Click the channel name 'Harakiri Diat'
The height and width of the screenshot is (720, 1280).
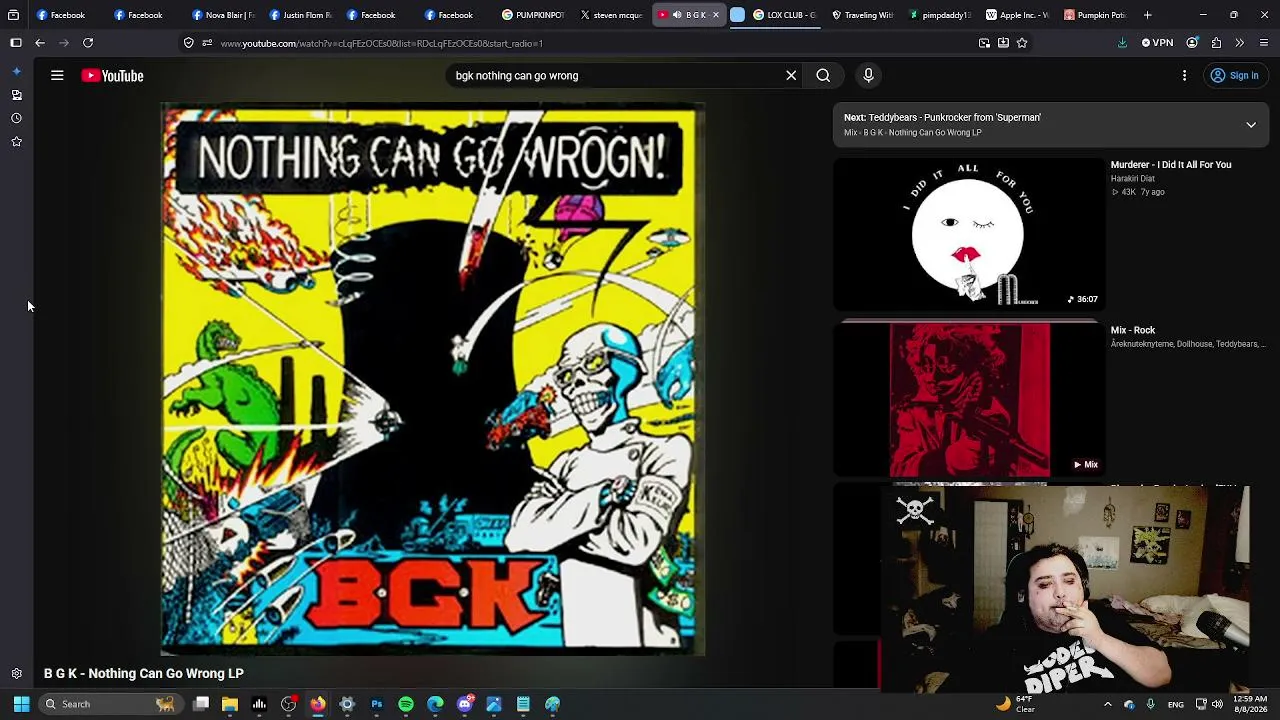(x=1133, y=179)
